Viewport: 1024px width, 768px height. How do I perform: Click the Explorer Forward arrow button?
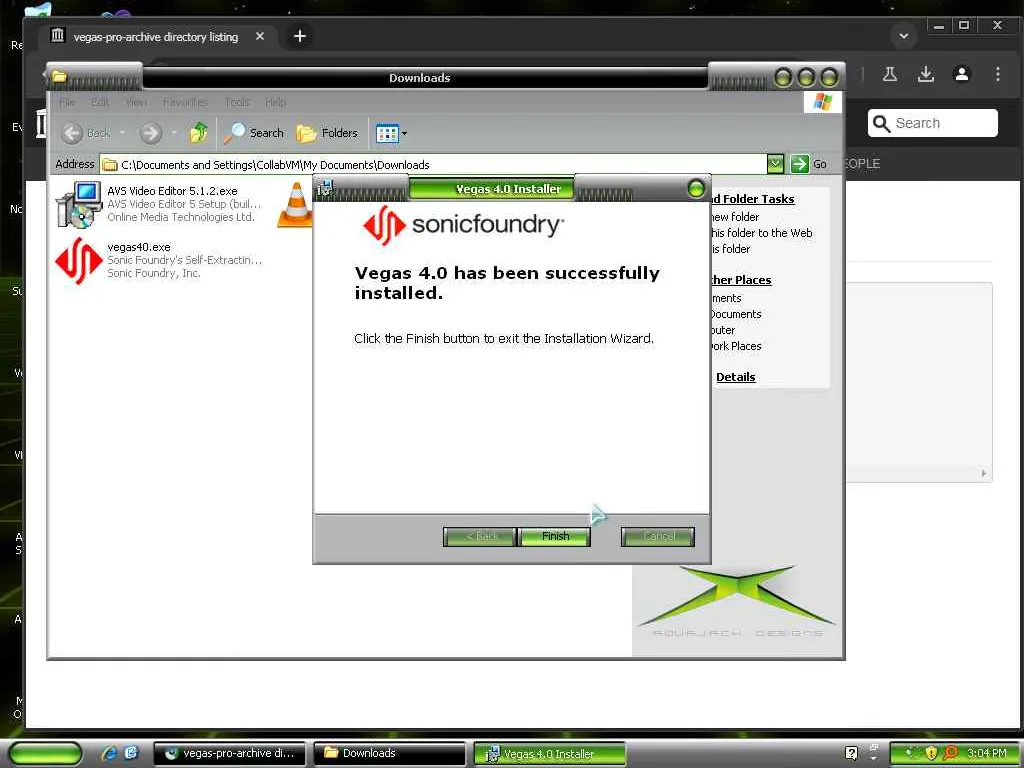(x=151, y=133)
